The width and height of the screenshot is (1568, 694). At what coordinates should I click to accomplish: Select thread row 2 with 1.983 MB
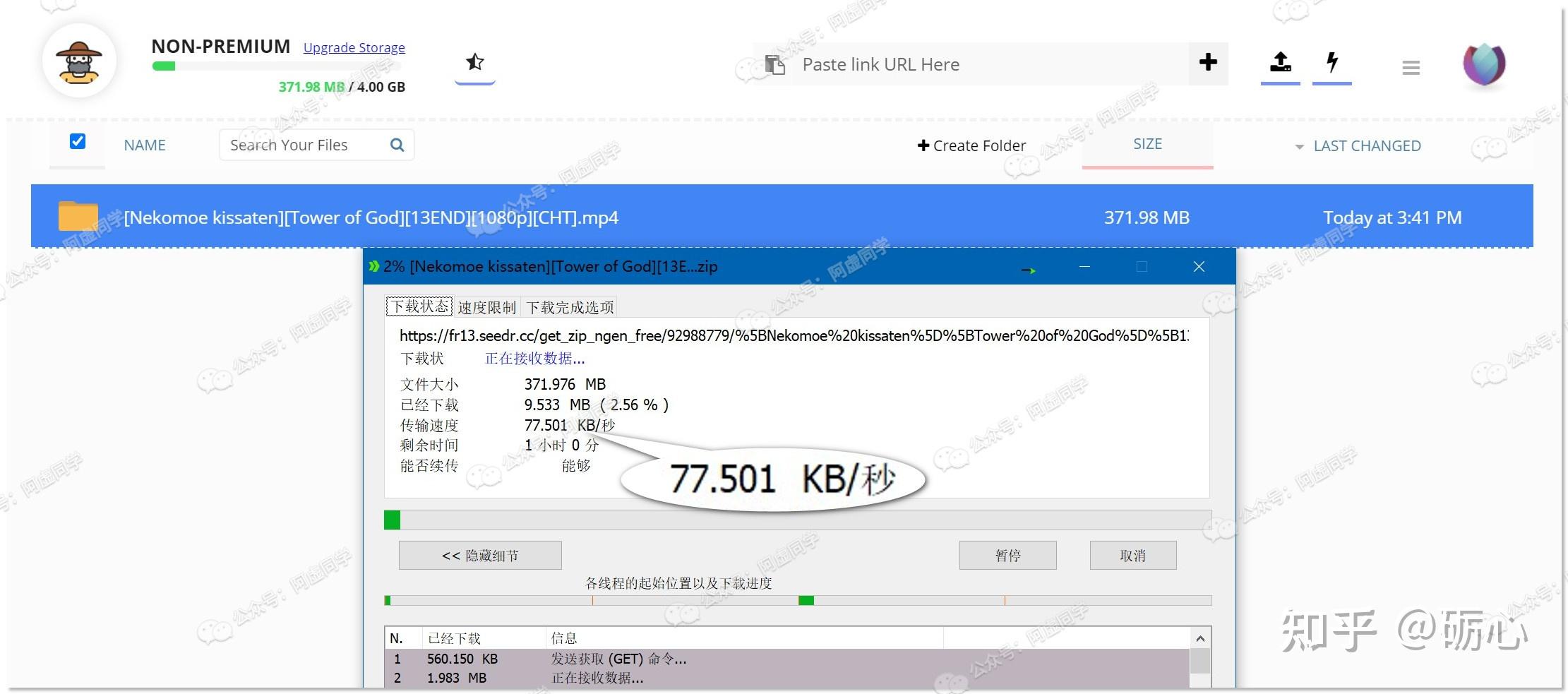[x=787, y=678]
